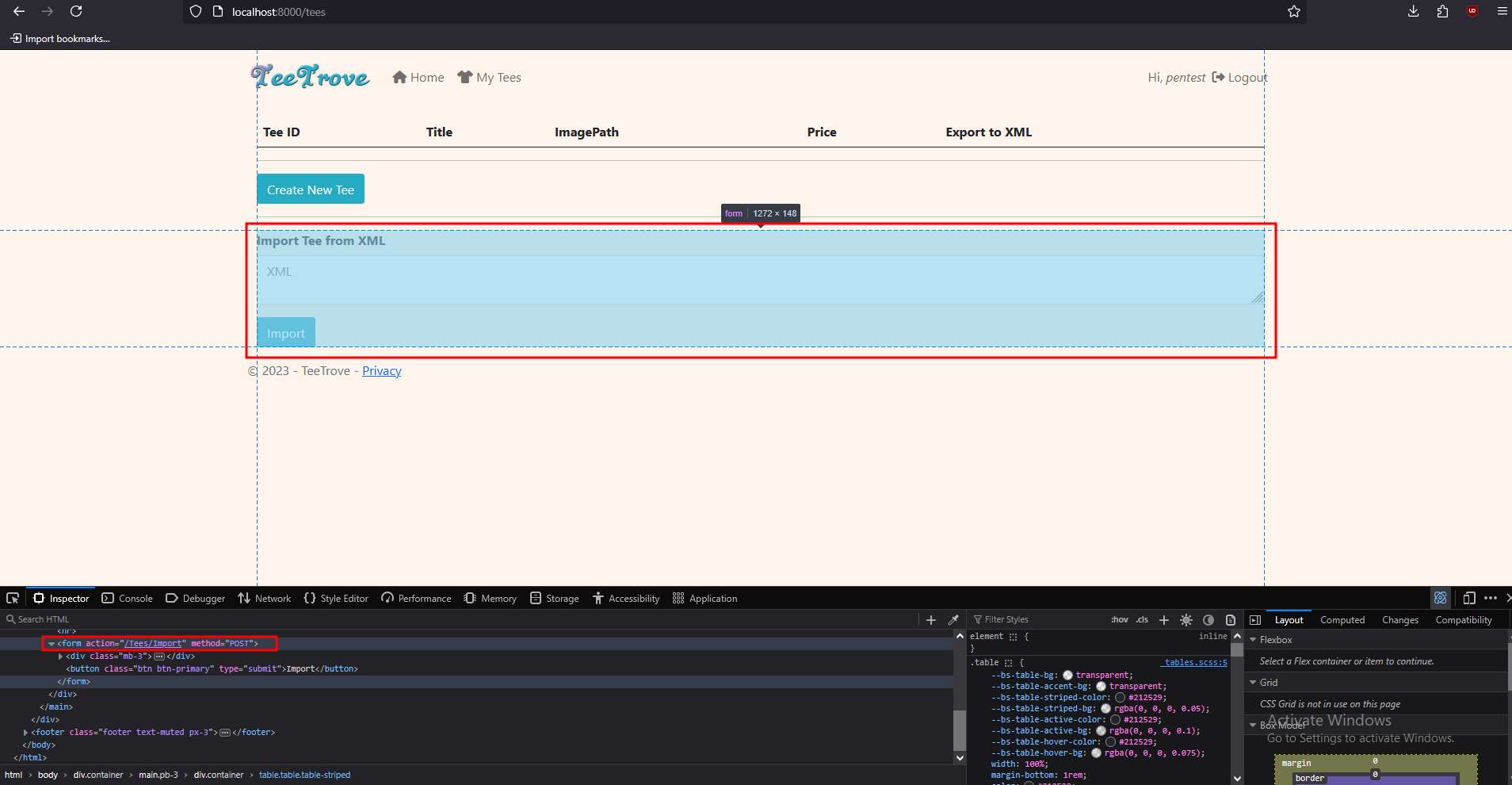Viewport: 1512px width, 785px height.
Task: Toggle light color scheme simulation
Action: coord(1186,620)
